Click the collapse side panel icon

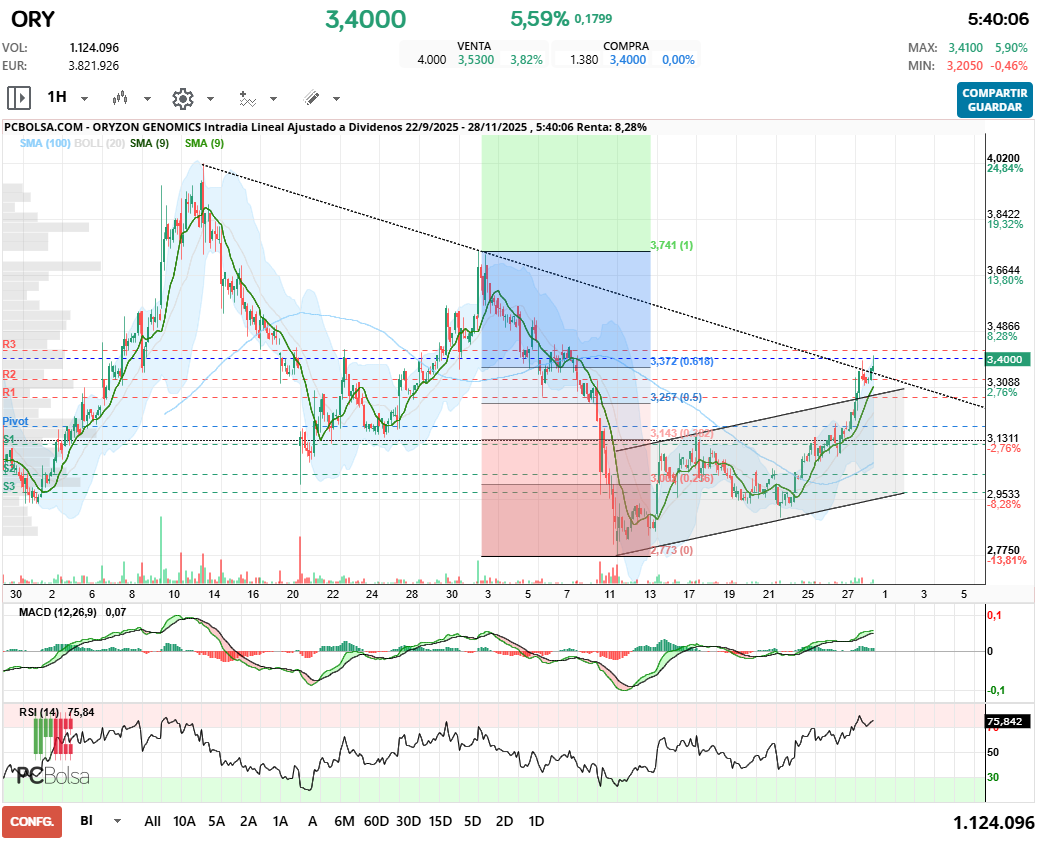[x=19, y=98]
